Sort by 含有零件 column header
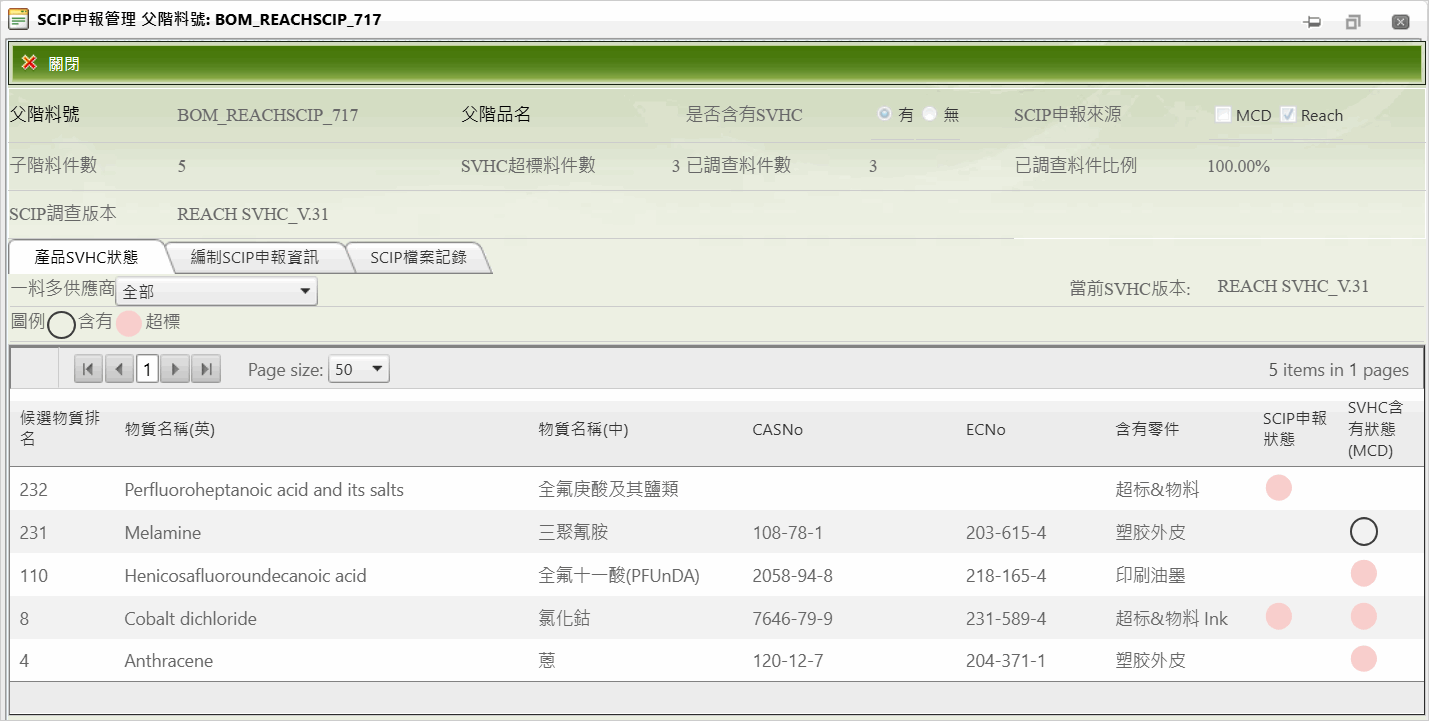The height and width of the screenshot is (721, 1429). (1147, 429)
